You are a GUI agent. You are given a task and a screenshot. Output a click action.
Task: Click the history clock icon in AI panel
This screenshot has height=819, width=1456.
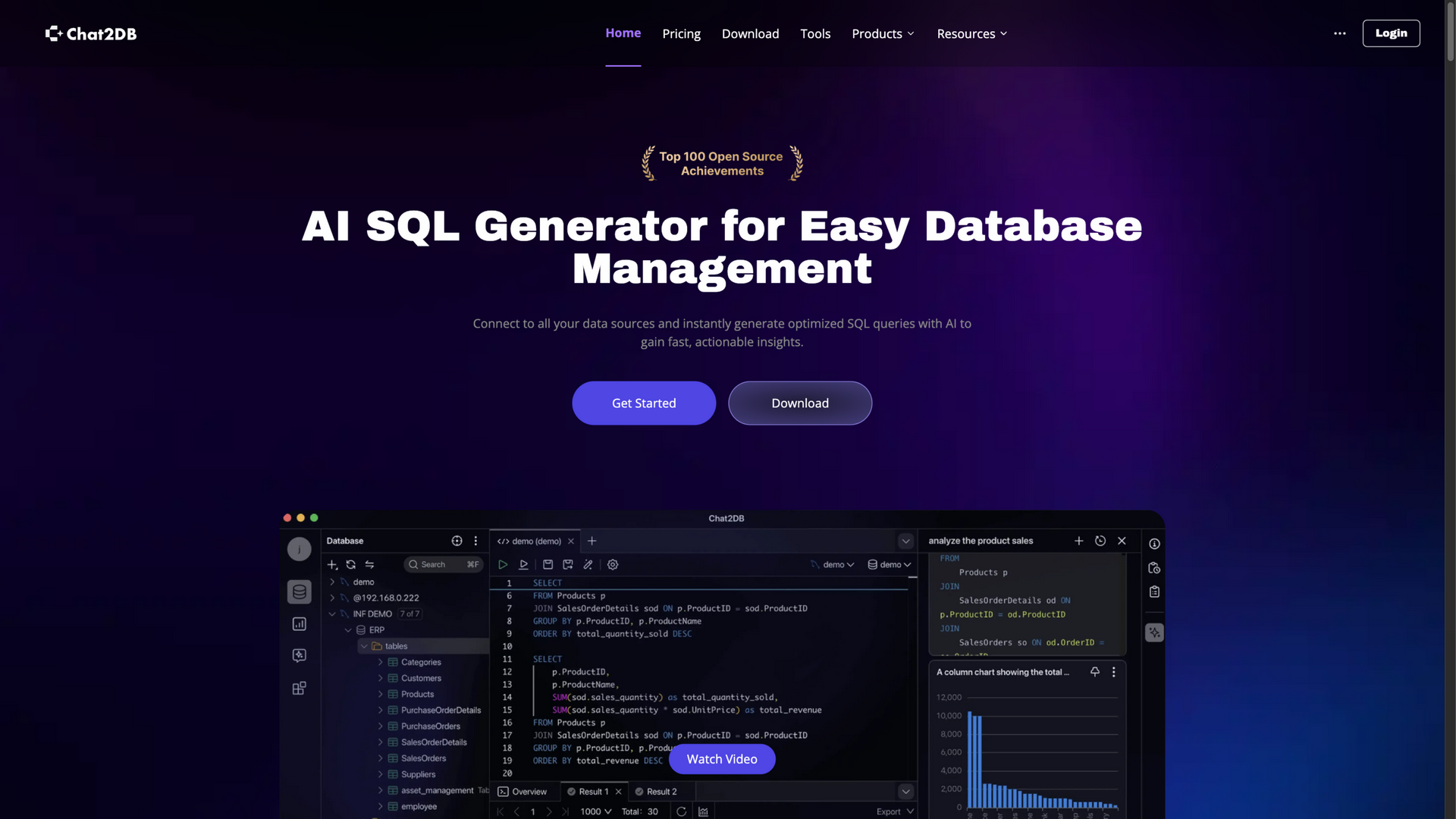pos(1100,541)
